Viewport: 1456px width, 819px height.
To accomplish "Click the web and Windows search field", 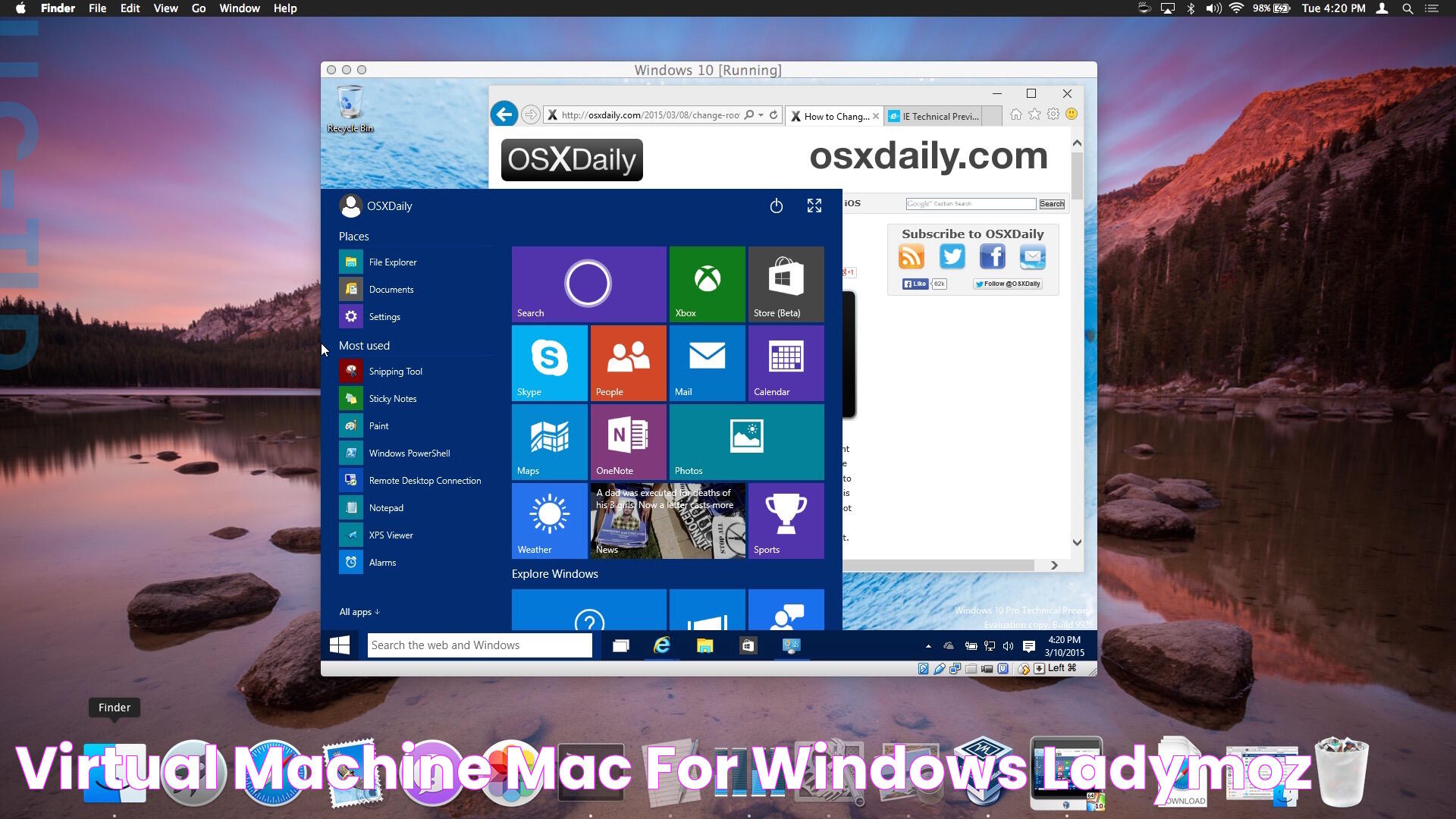I will coord(480,645).
